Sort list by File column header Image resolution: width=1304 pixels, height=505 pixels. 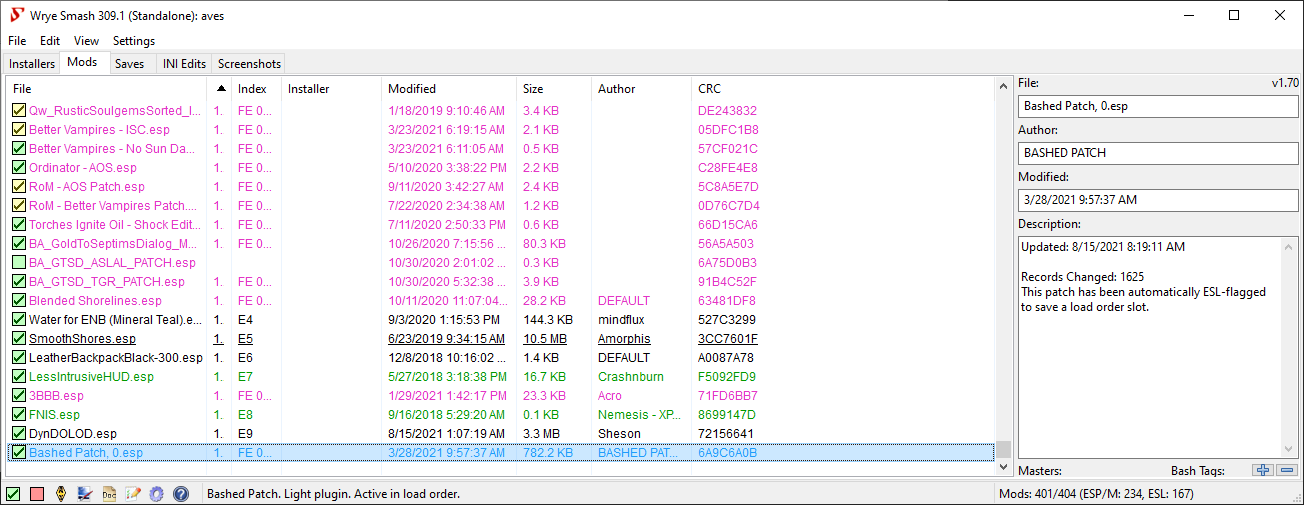(107, 89)
